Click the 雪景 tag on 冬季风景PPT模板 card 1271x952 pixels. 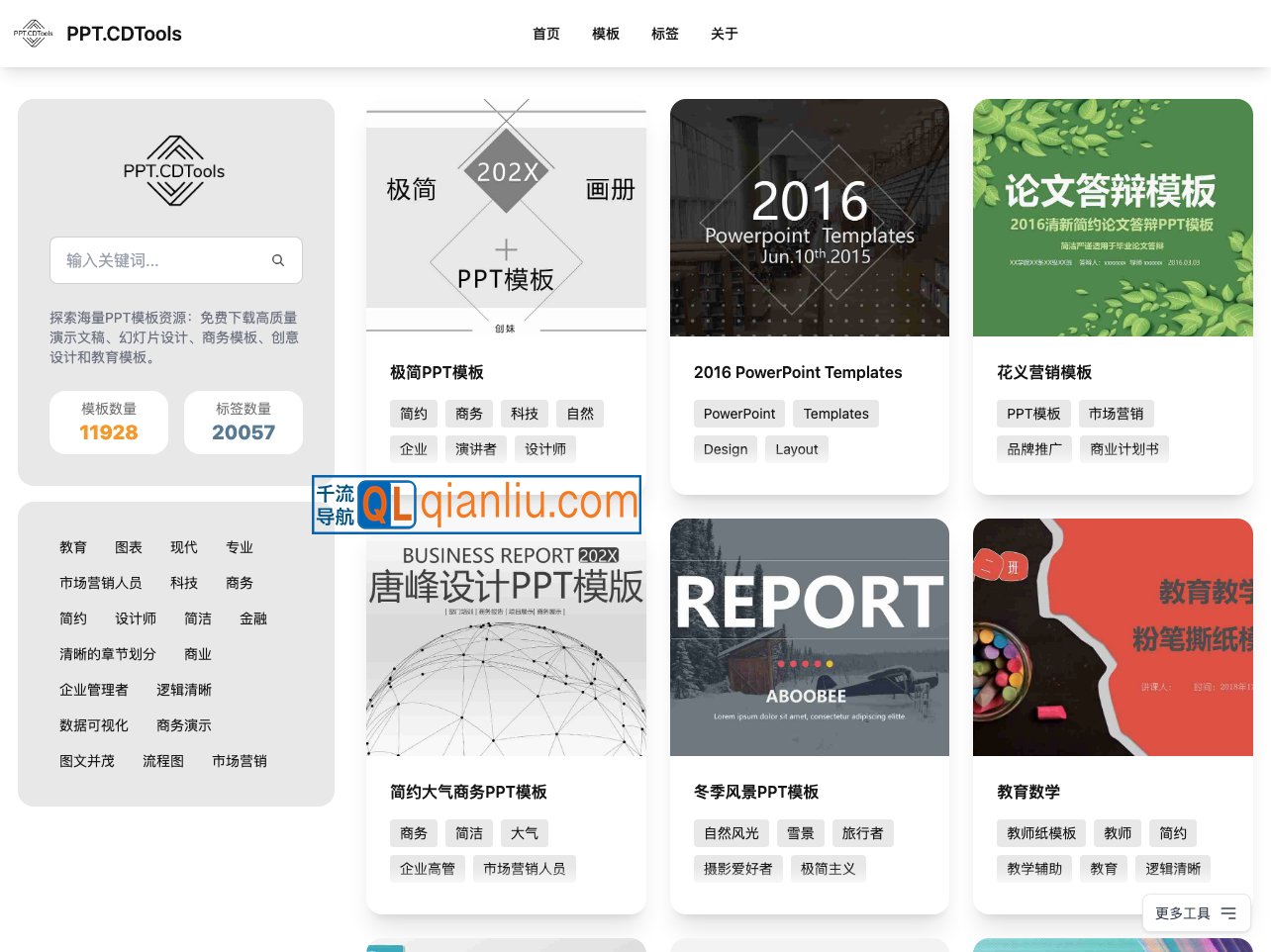click(x=801, y=833)
